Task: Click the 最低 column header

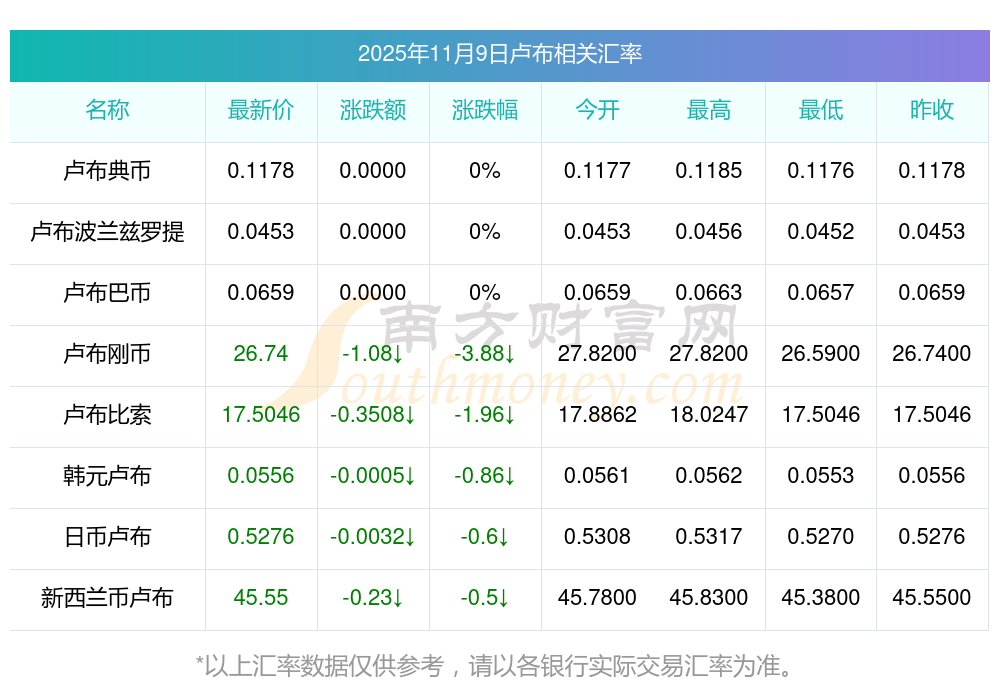Action: 821,110
